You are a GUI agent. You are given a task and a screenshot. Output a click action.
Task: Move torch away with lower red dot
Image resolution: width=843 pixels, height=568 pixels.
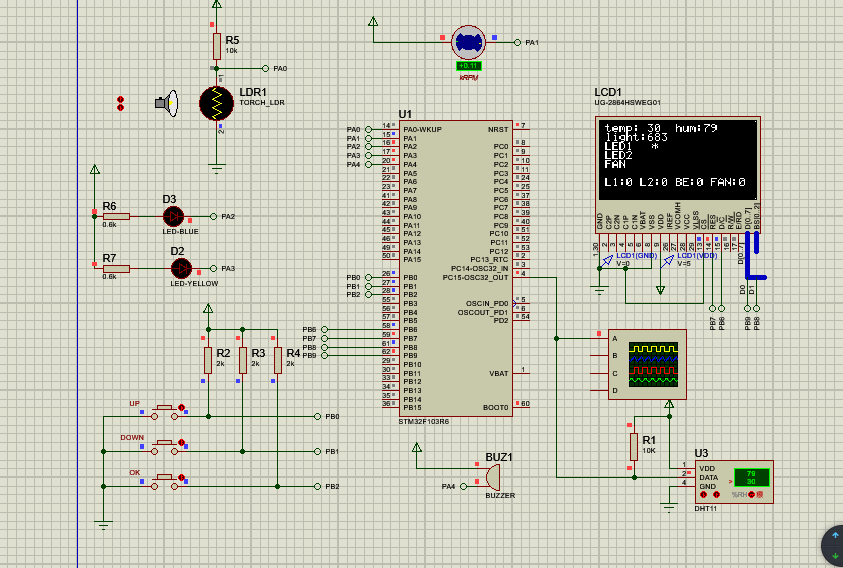pos(120,108)
